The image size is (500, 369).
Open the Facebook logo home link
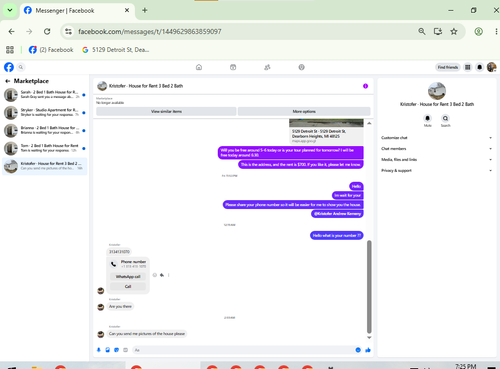point(9,67)
